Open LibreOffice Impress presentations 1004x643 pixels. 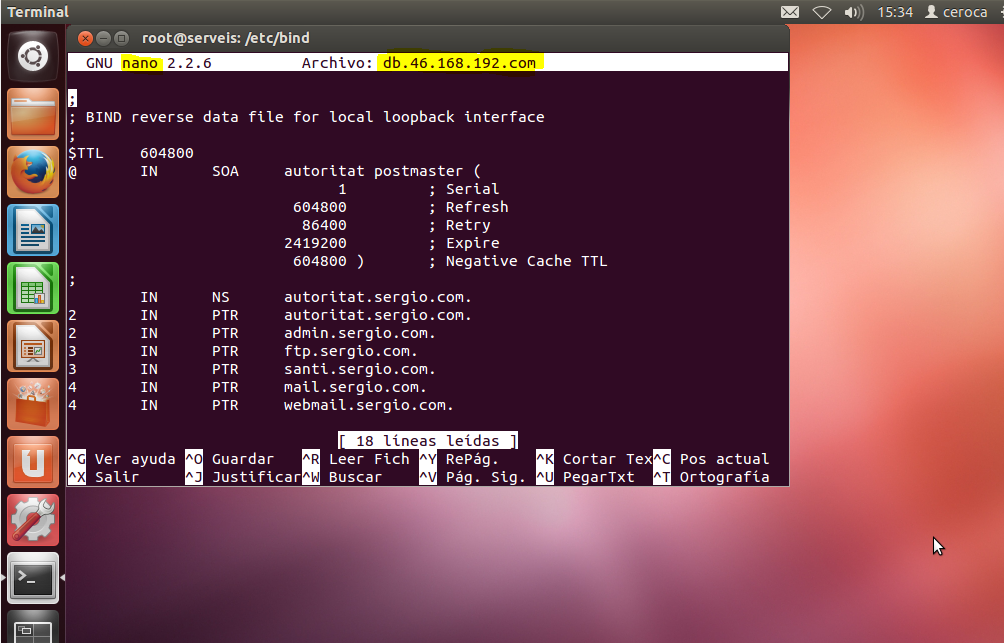click(33, 346)
